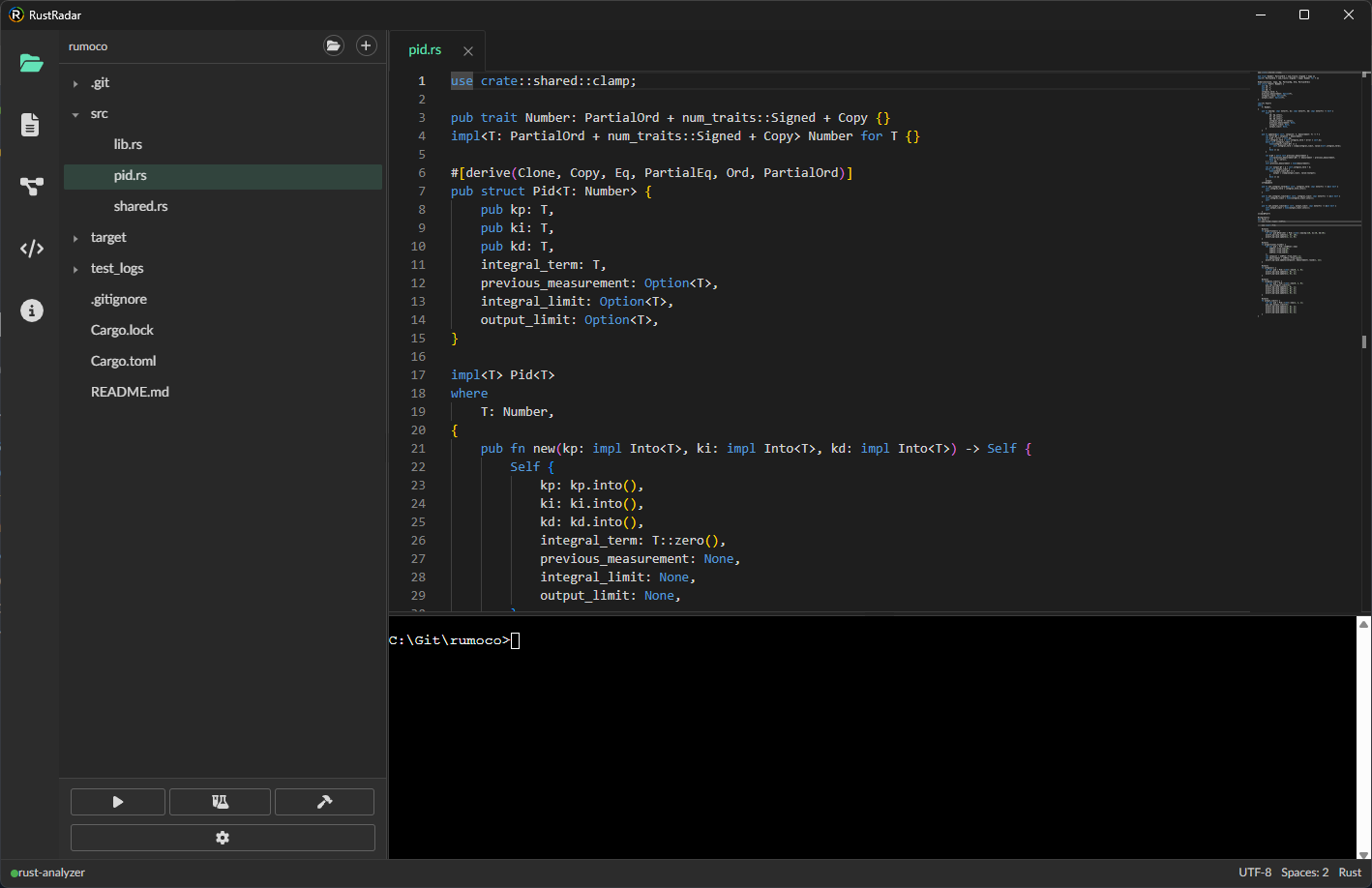Image resolution: width=1372 pixels, height=888 pixels.
Task: Switch to the pid.rs editor tab
Action: 425,49
